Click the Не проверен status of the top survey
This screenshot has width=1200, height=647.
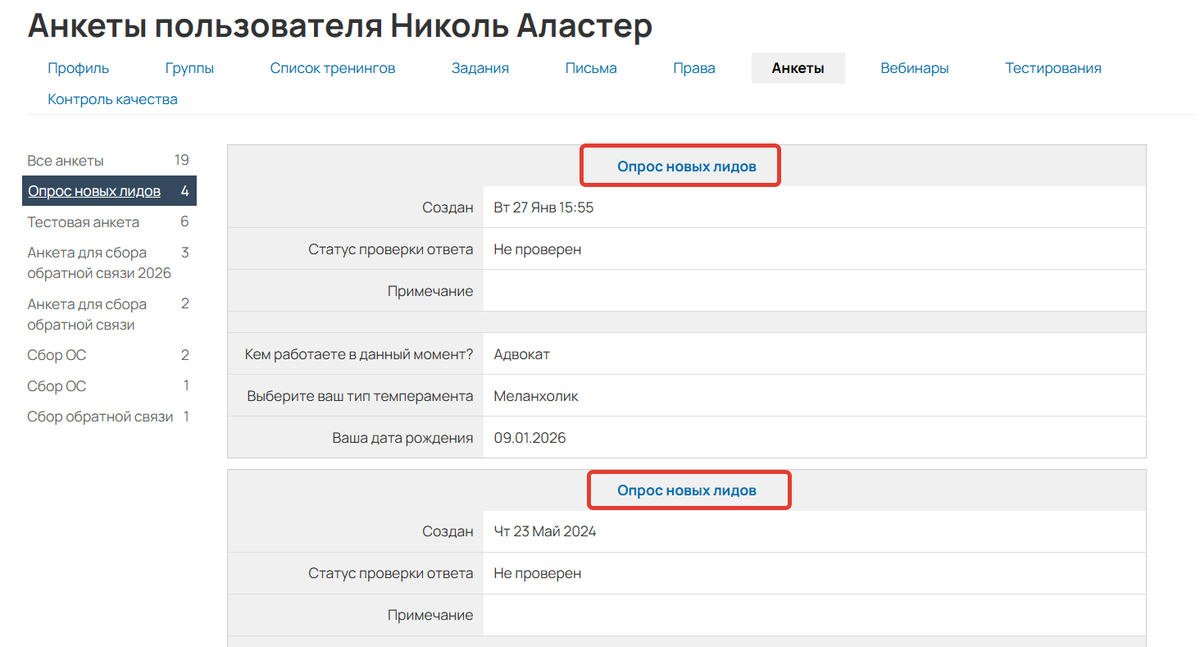(x=528, y=248)
